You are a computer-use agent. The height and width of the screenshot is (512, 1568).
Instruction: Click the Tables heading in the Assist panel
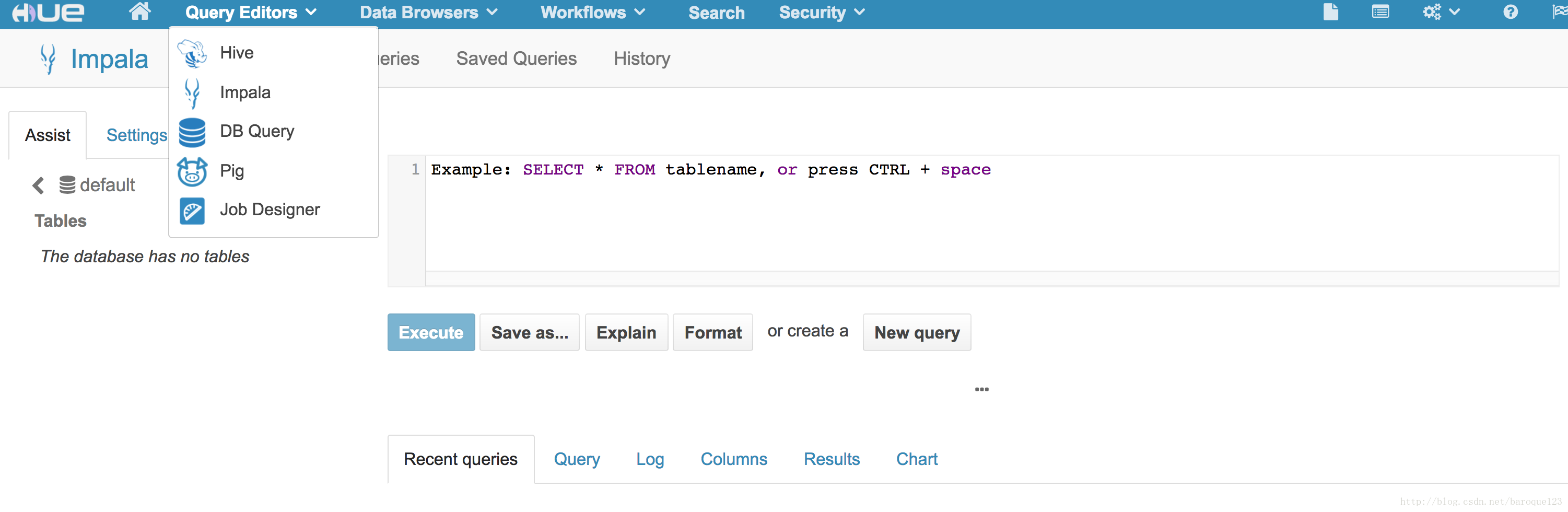coord(60,221)
